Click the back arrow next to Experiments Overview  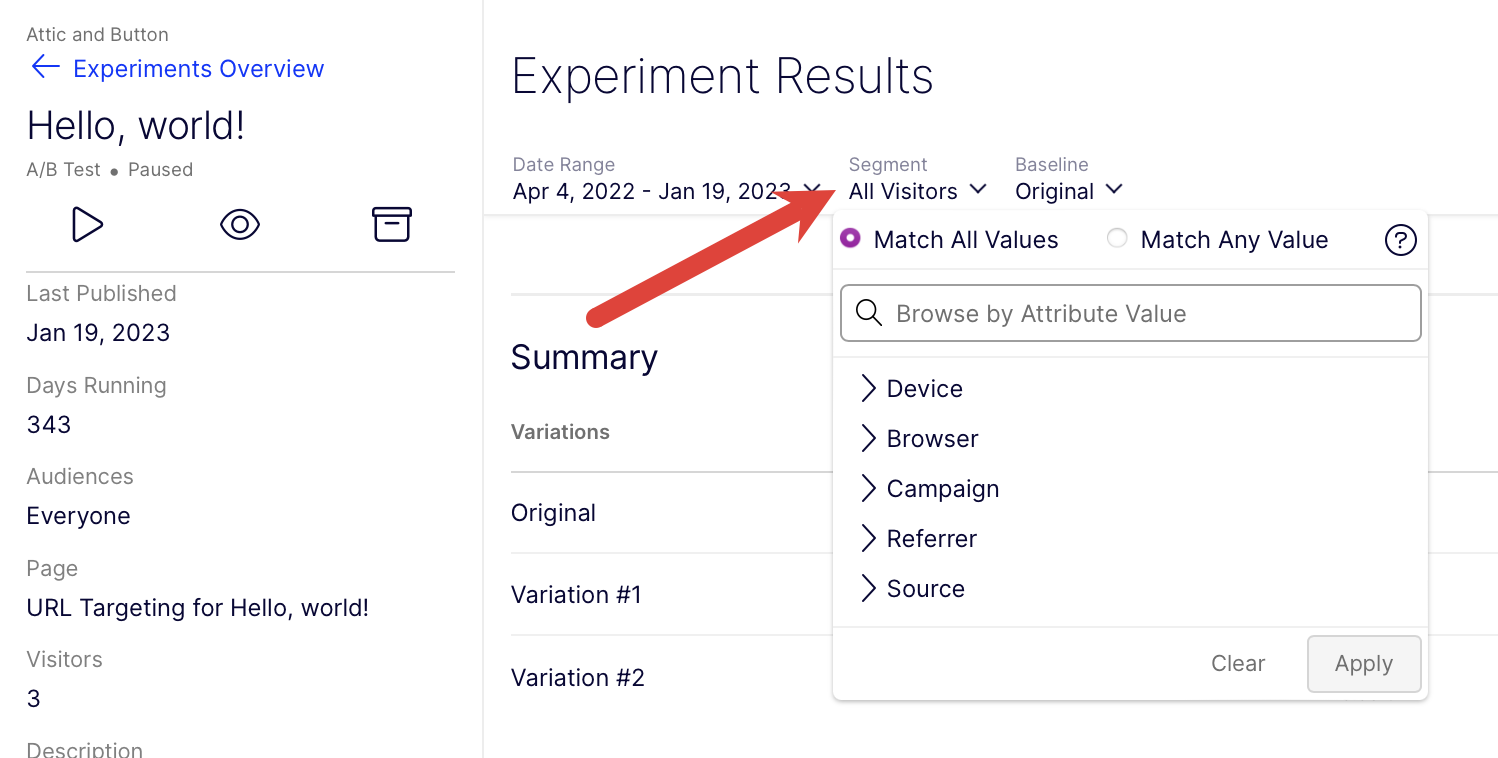(x=45, y=67)
